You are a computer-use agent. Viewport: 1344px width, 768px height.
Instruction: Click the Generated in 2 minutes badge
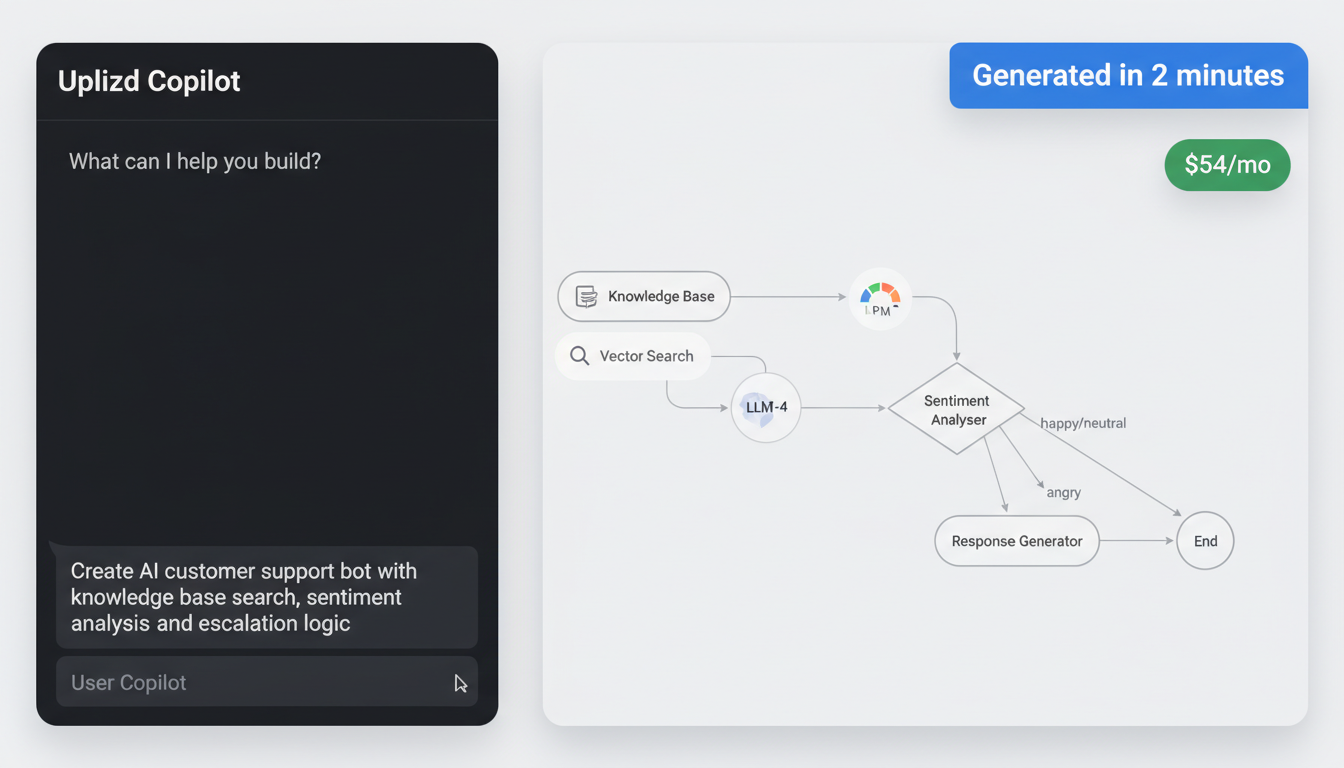pyautogui.click(x=1128, y=75)
